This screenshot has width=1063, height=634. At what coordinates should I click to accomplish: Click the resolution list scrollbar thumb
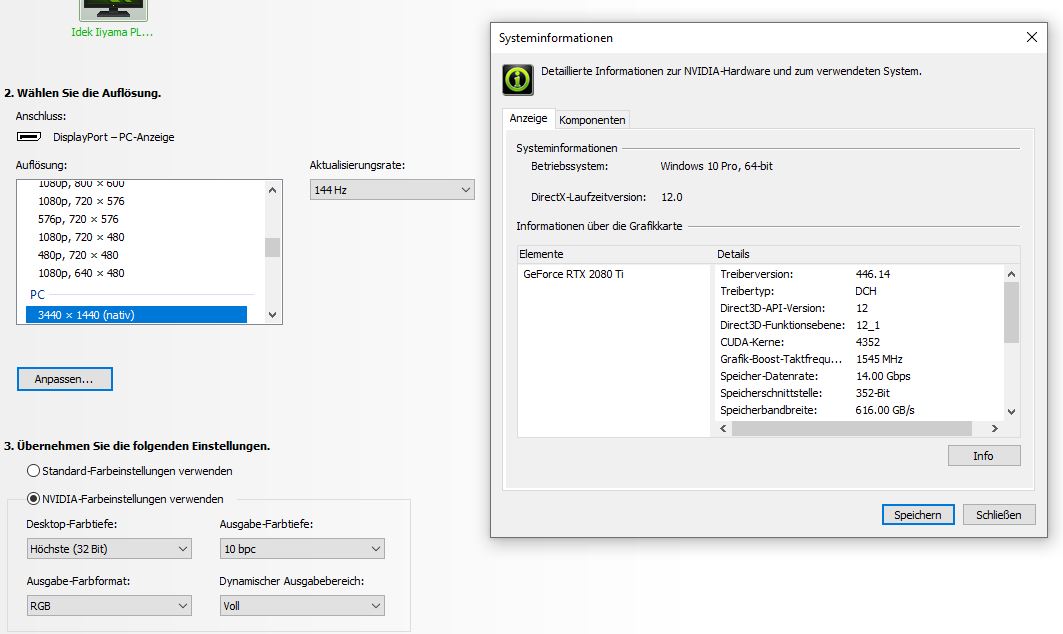pyautogui.click(x=273, y=247)
